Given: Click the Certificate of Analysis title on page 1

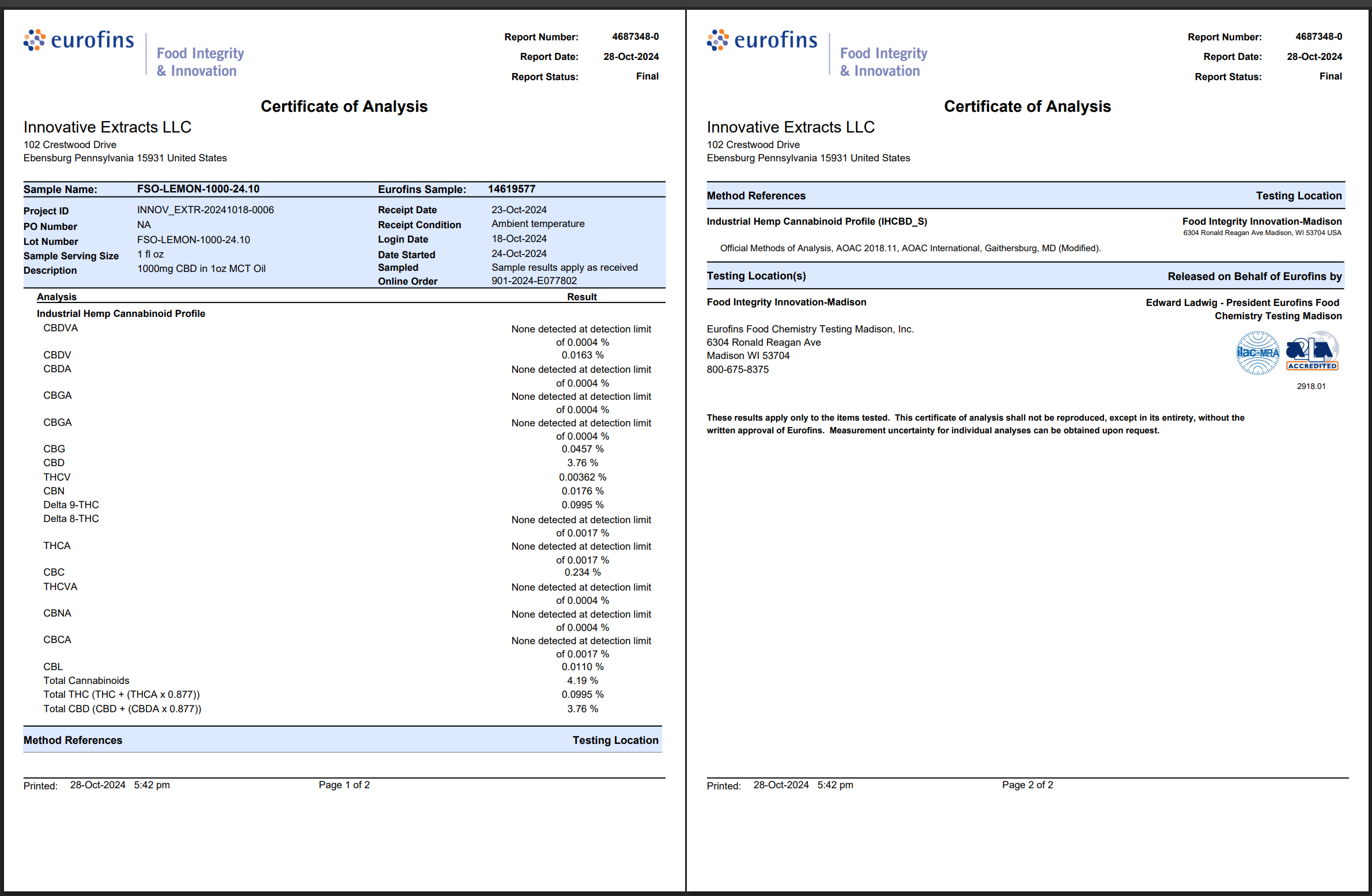Looking at the screenshot, I should point(344,107).
